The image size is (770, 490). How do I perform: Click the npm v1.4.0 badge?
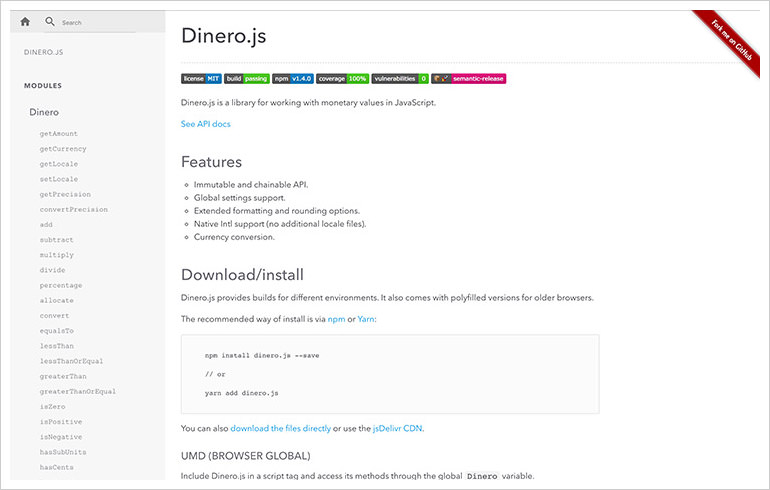pyautogui.click(x=293, y=79)
